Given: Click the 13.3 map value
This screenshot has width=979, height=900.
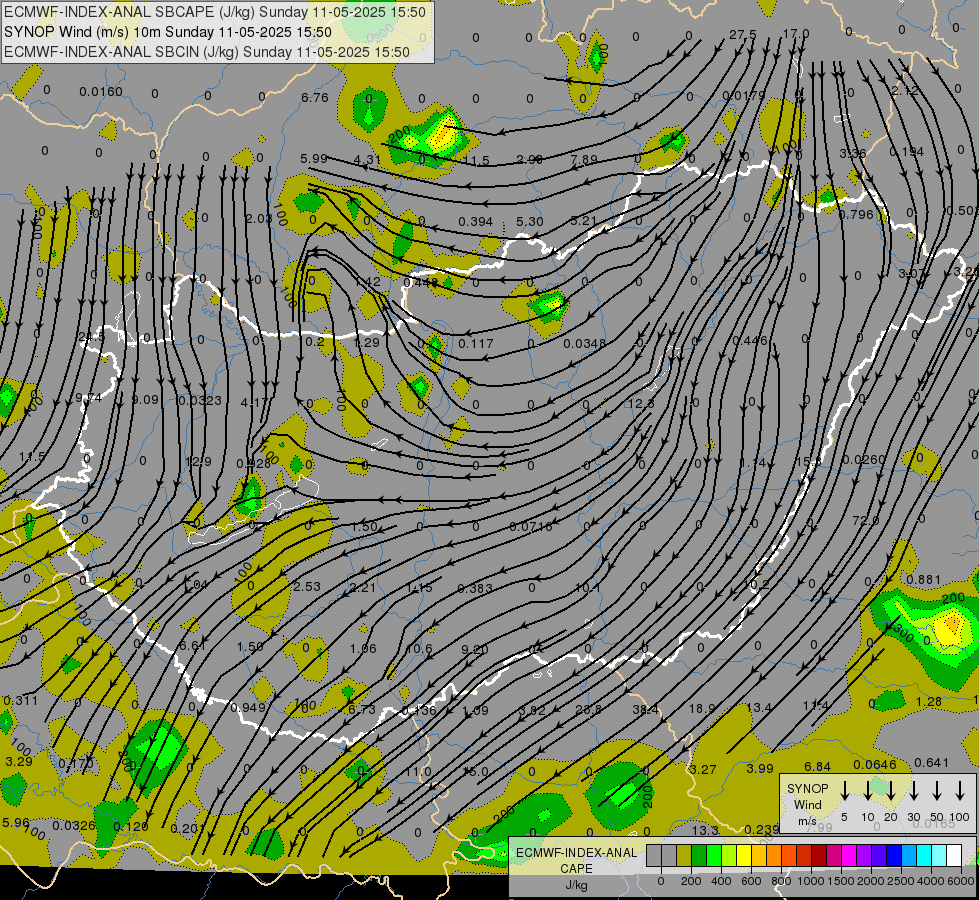Looking at the screenshot, I should 706,830.
